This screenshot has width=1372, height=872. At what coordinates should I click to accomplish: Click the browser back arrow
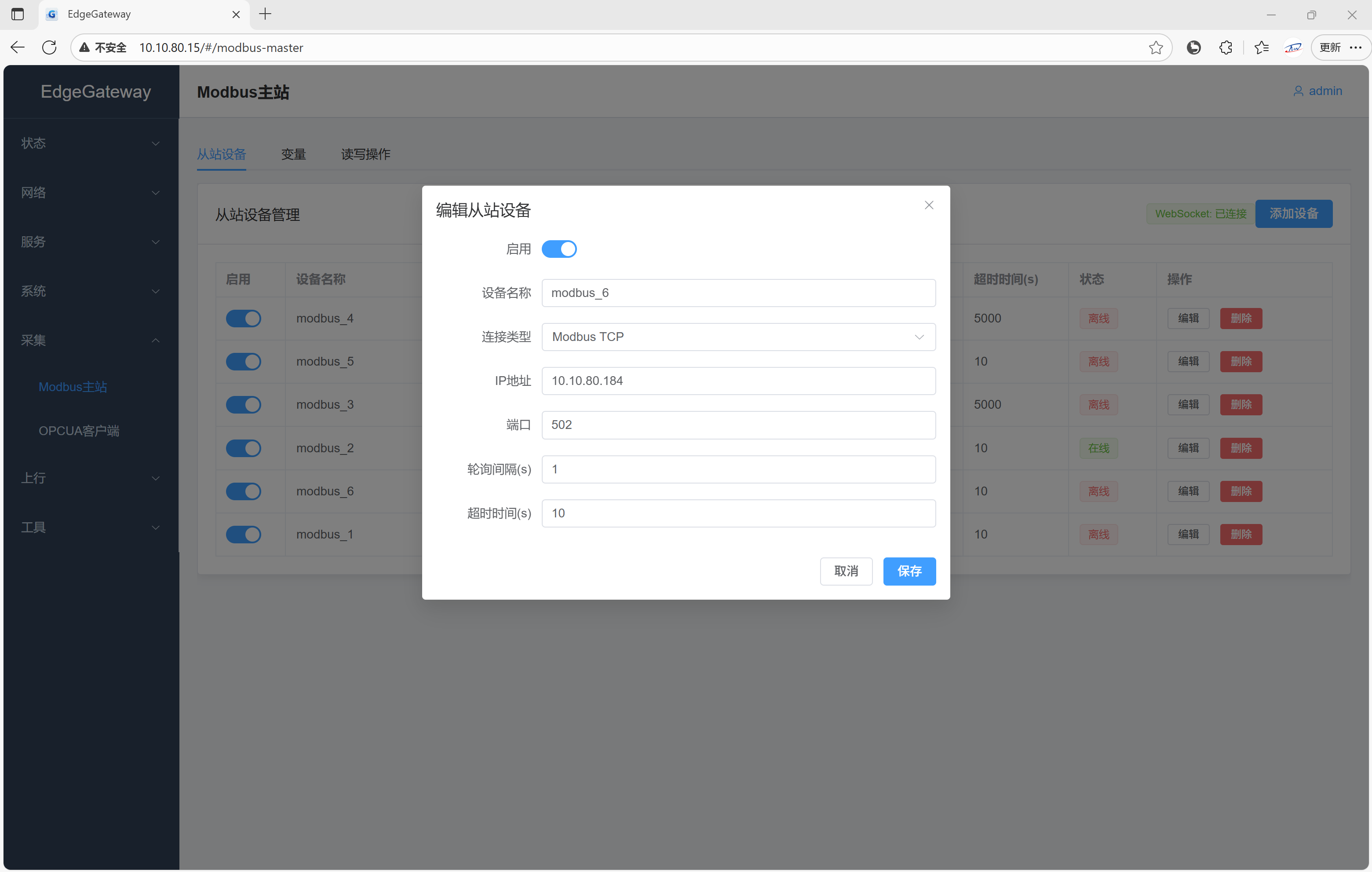(x=18, y=48)
